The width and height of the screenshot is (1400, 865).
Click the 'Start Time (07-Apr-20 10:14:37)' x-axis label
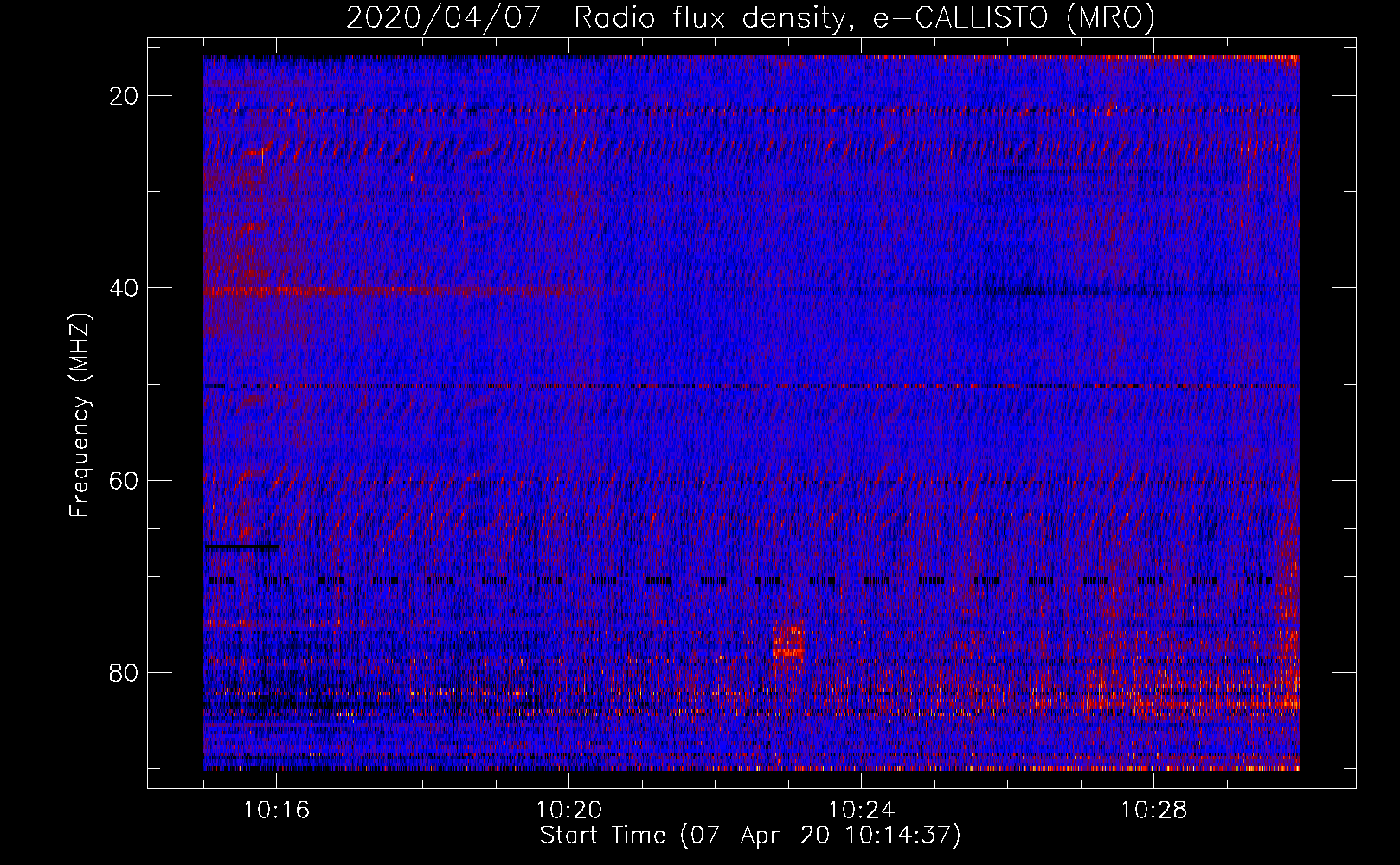pos(750,836)
